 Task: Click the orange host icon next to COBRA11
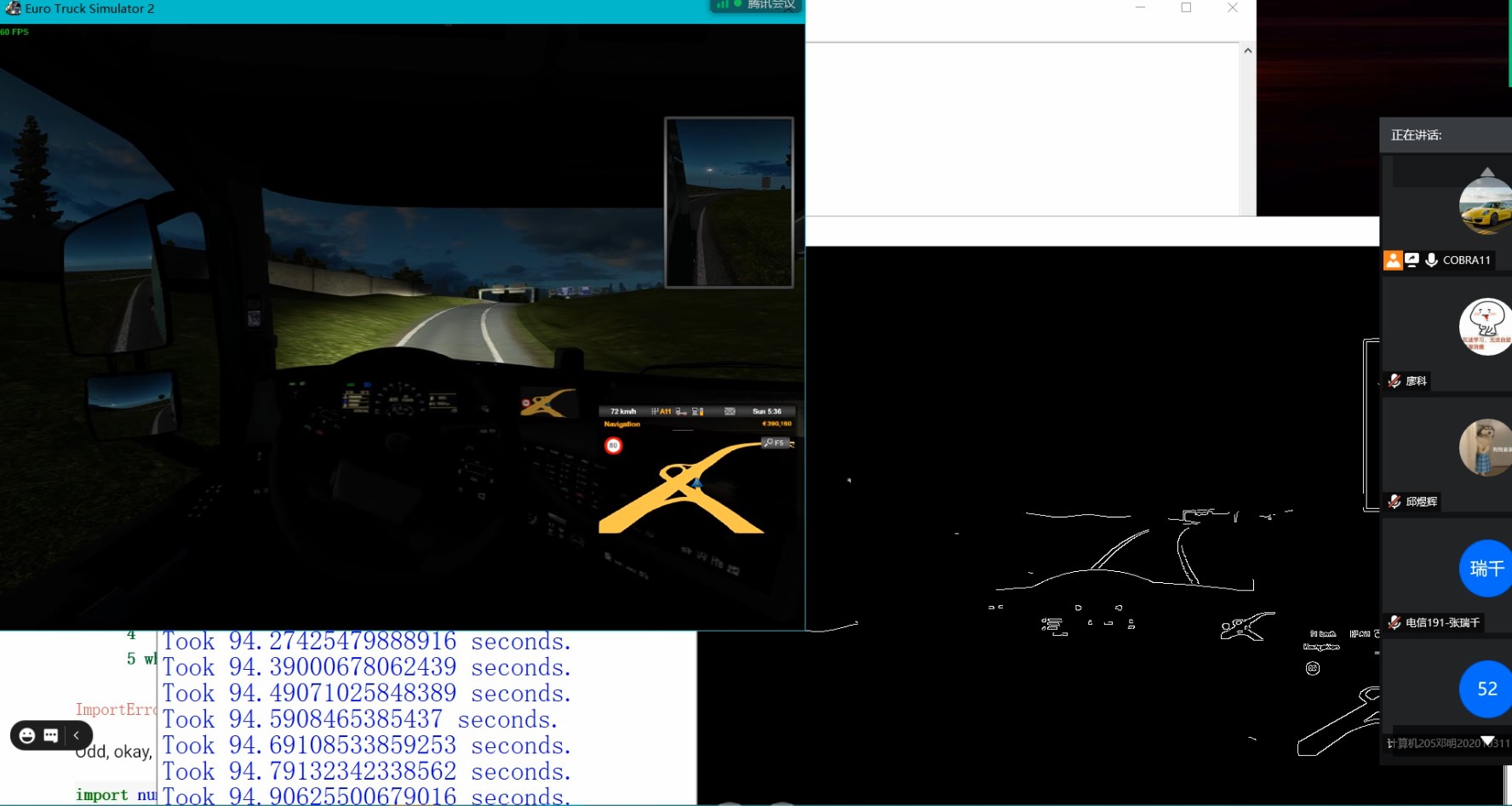[x=1393, y=260]
